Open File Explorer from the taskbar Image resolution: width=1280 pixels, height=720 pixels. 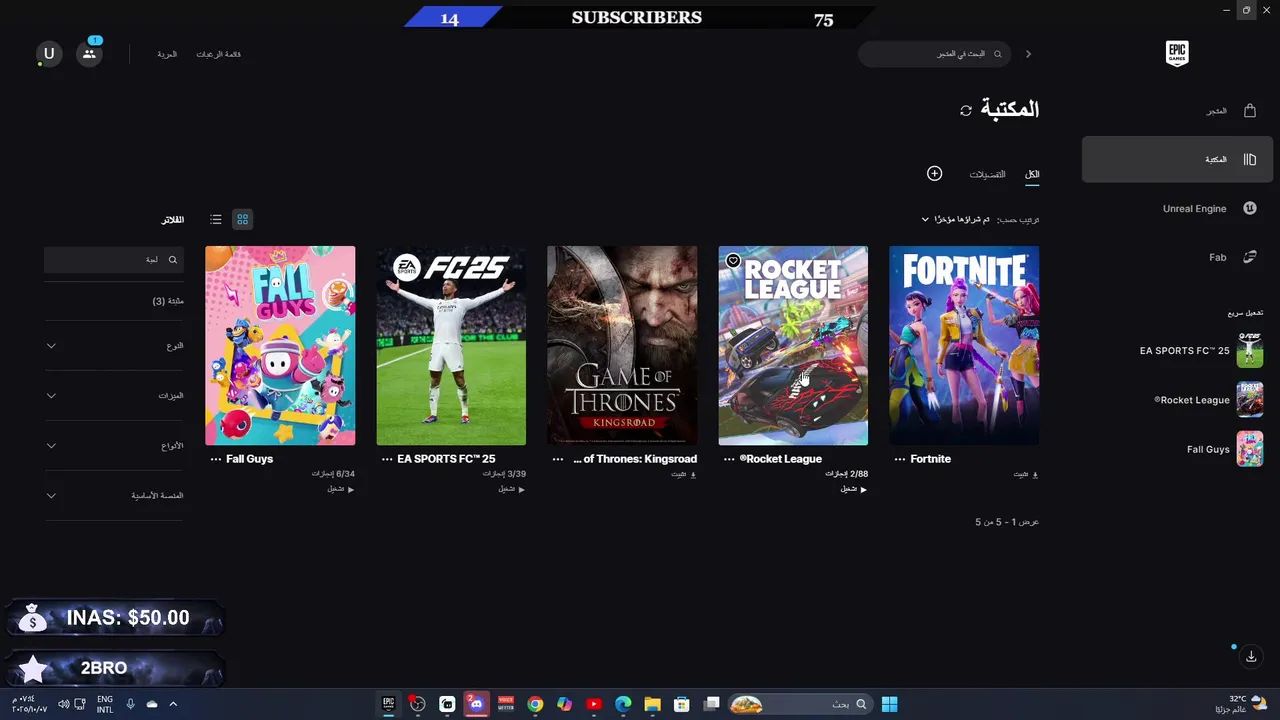(652, 704)
